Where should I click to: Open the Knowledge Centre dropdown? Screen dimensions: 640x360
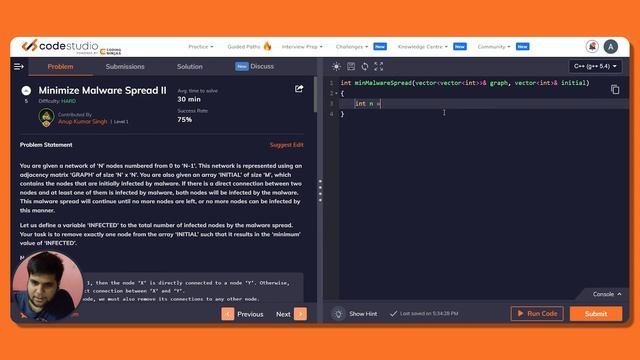click(x=422, y=47)
